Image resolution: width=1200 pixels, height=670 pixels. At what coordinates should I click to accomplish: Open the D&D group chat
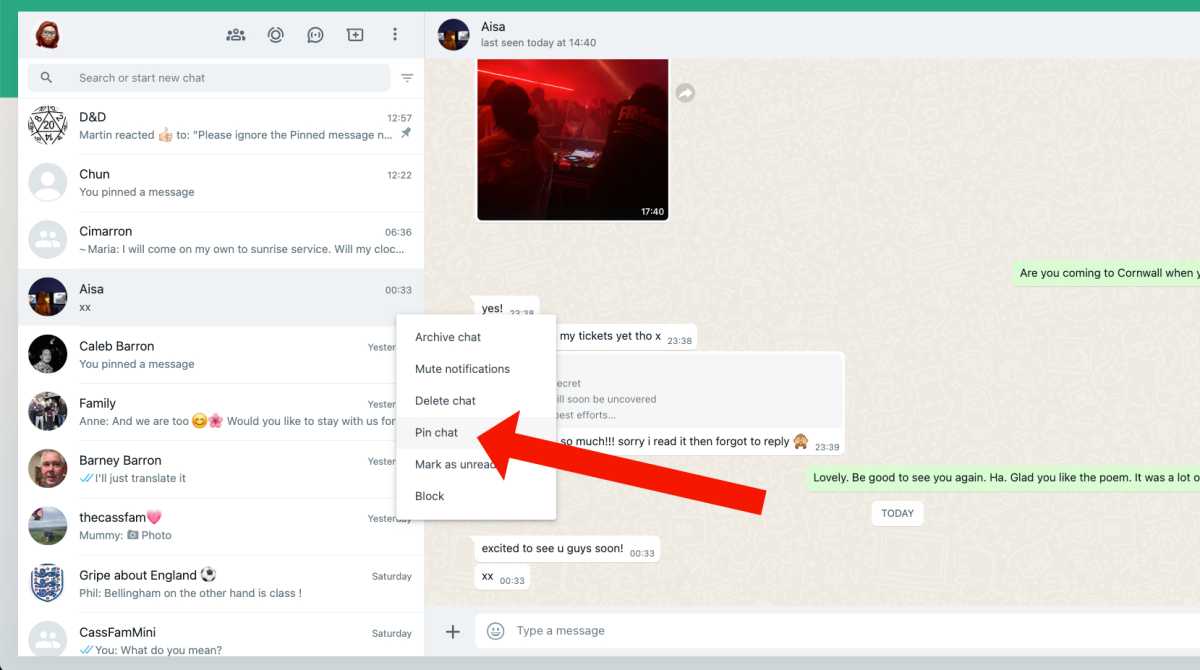point(221,126)
